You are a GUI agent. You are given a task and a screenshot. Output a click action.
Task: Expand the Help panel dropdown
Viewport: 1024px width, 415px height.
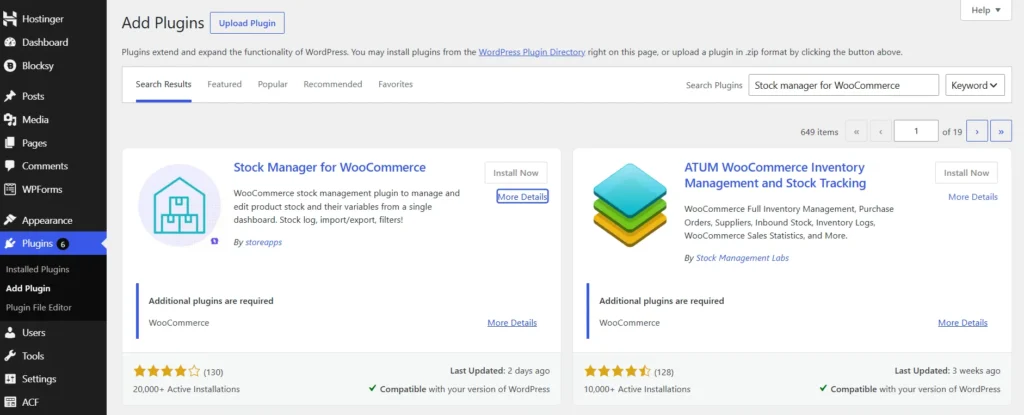click(x=985, y=10)
